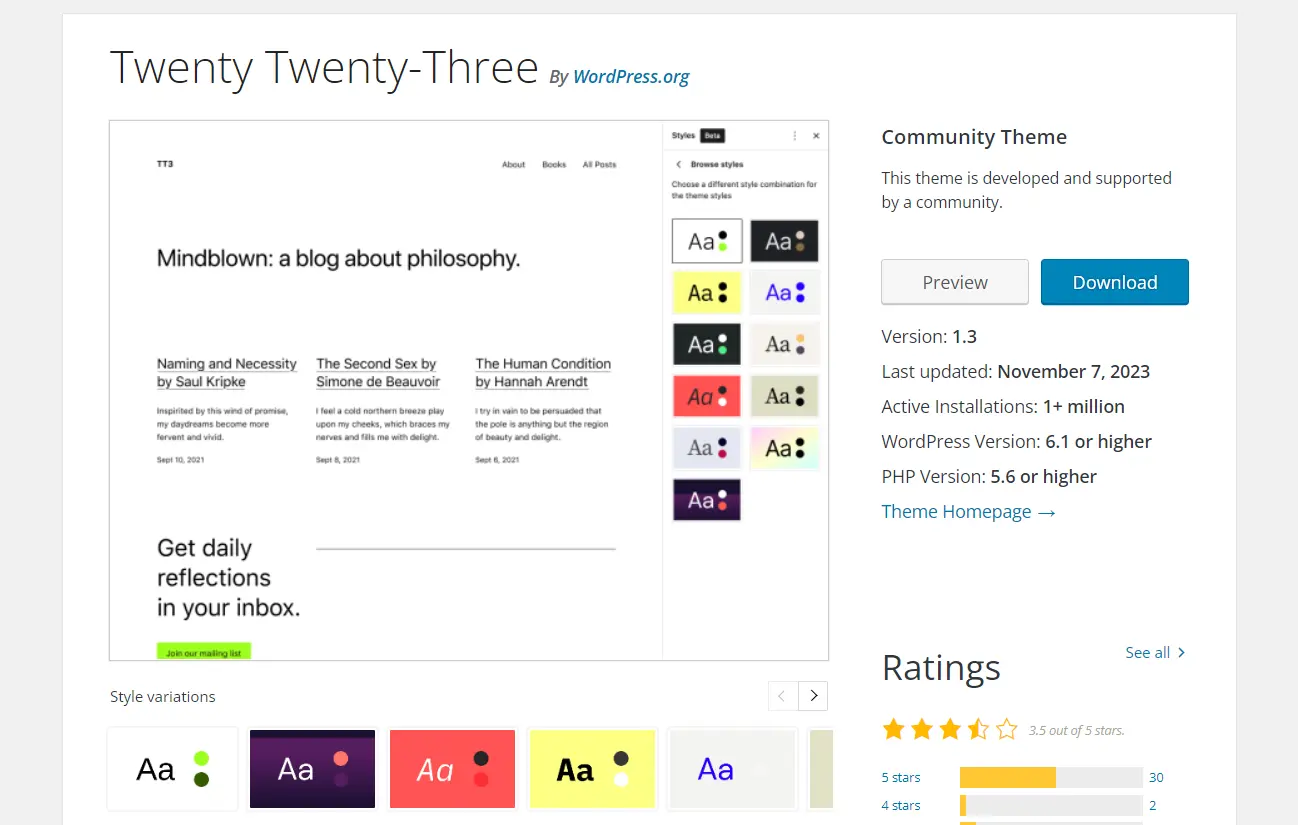
Task: Click the previous arrow on the style variations carousel
Action: click(x=783, y=695)
